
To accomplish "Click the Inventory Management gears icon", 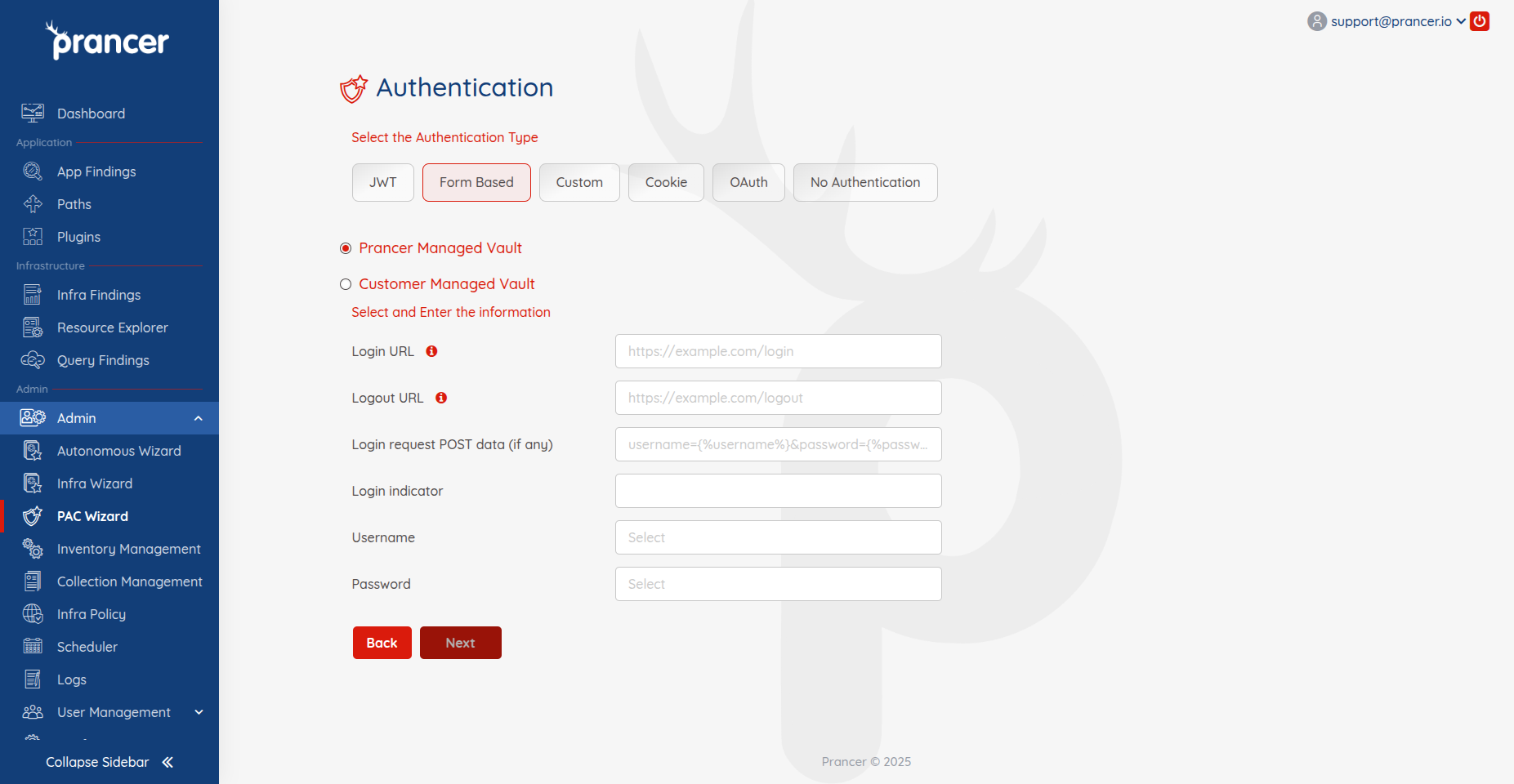I will 33,549.
